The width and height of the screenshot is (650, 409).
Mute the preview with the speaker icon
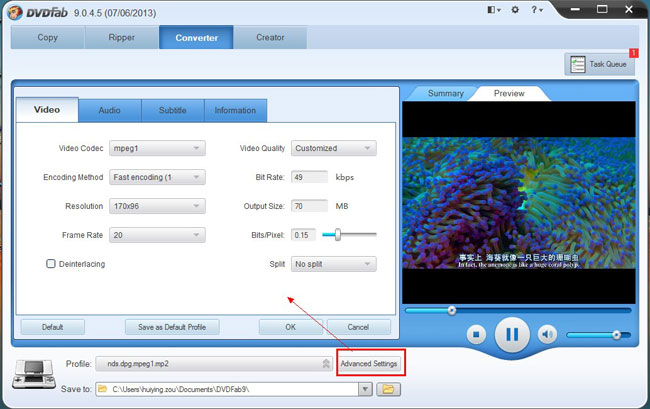pos(547,334)
